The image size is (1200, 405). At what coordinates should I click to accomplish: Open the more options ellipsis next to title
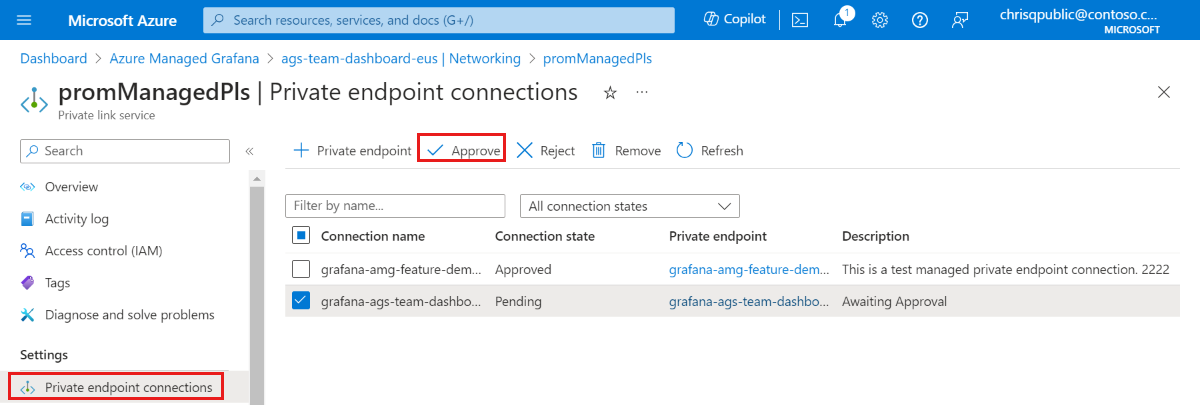click(x=642, y=92)
